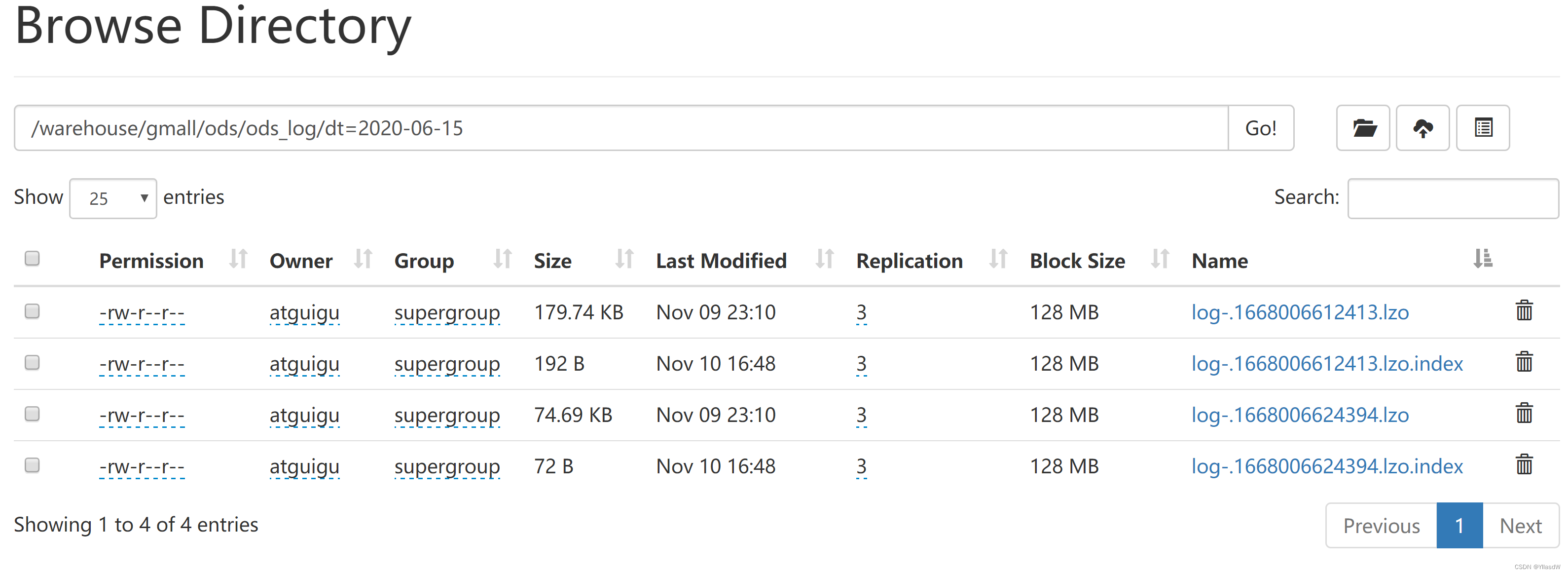The image size is (1568, 574).
Task: Delete log-.1668006624394.lzo.index with its trash icon
Action: click(1524, 465)
